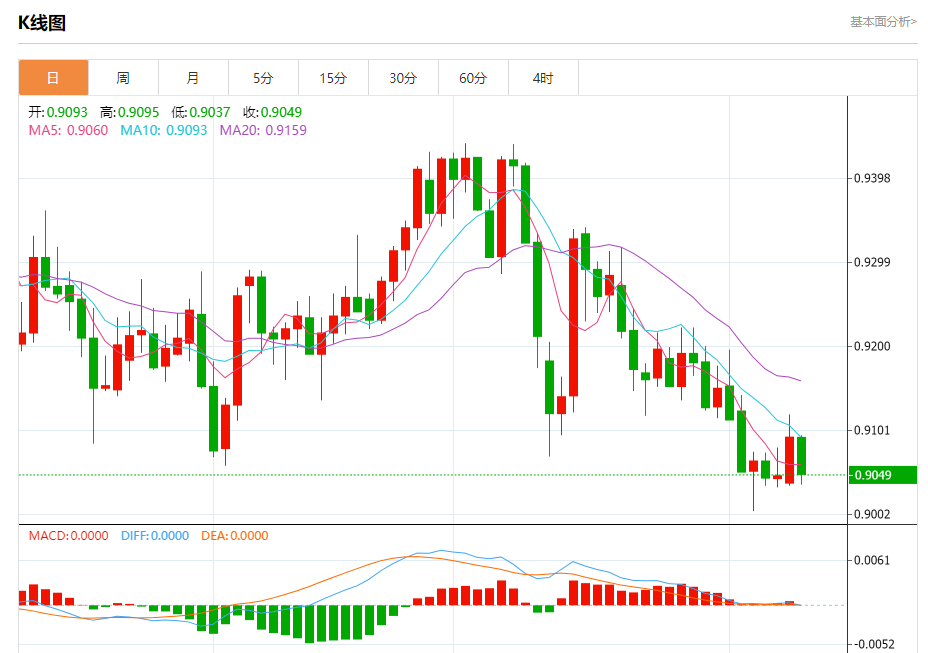Image resolution: width=928 pixels, height=653 pixels.
Task: Click the MA5: 0.9060 label
Action: [68, 130]
